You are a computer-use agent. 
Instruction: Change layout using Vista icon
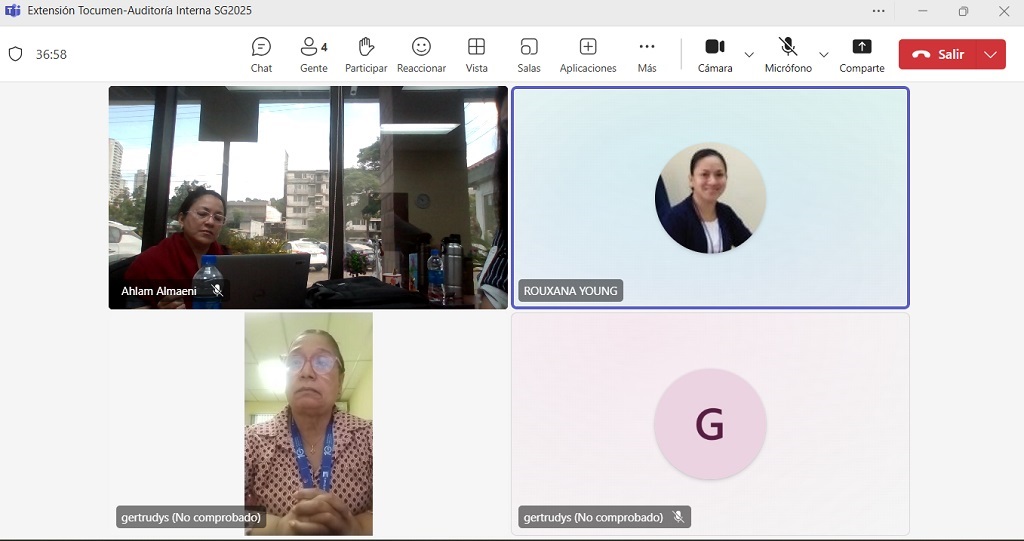476,54
